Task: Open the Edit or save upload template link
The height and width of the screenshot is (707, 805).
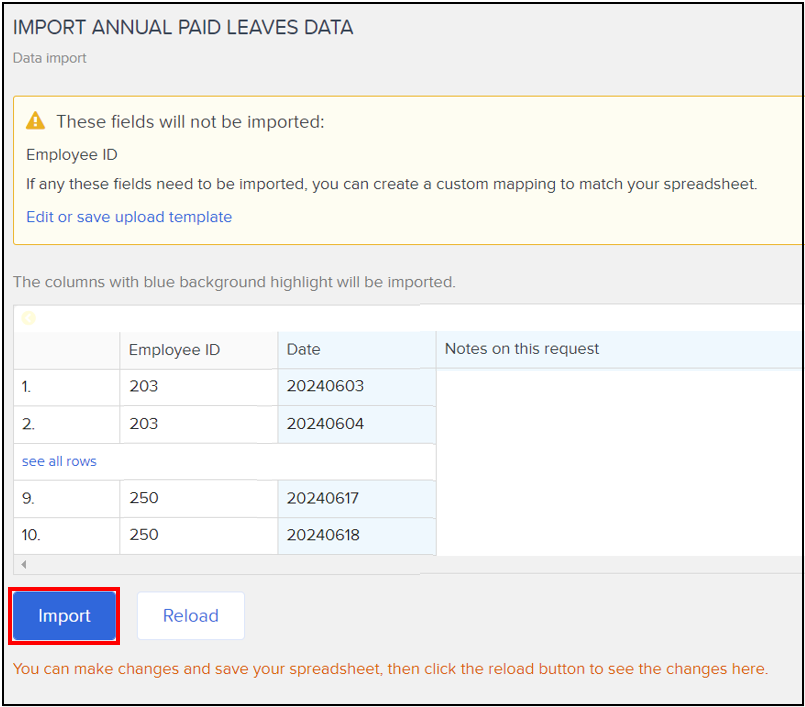Action: [x=129, y=217]
